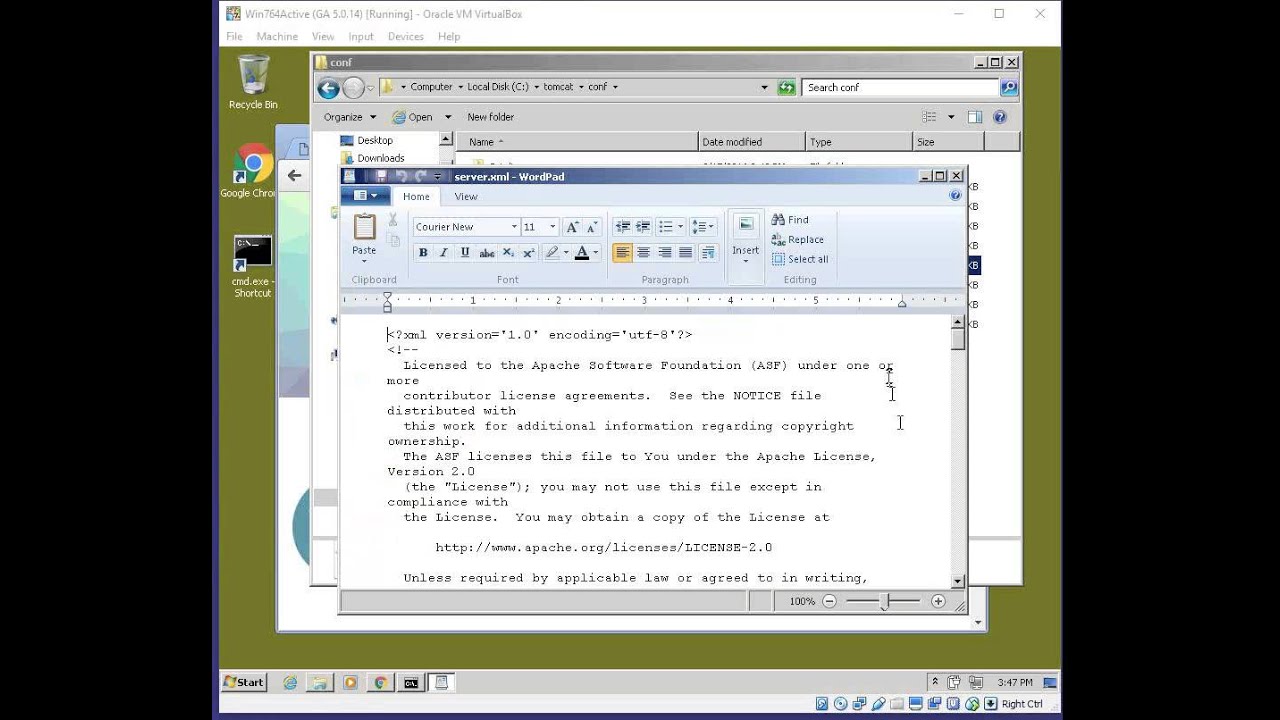Zoom in with the plus button
Viewport: 1280px width, 720px height.
coord(938,601)
